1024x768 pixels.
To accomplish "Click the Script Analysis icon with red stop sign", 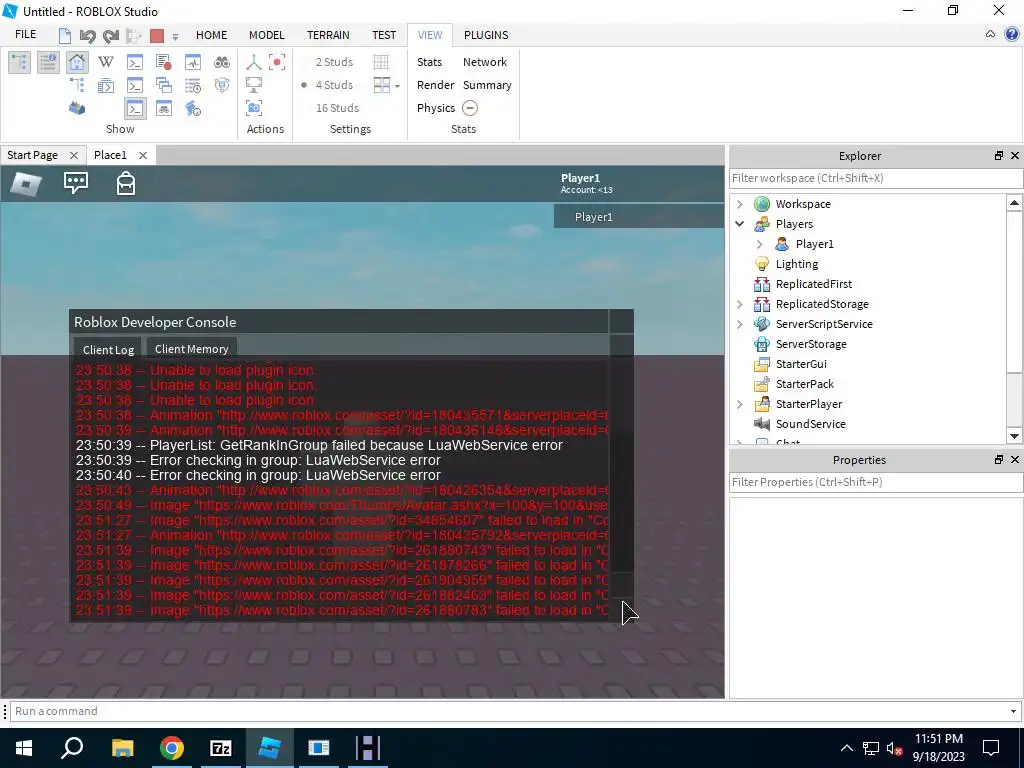I will (x=164, y=62).
